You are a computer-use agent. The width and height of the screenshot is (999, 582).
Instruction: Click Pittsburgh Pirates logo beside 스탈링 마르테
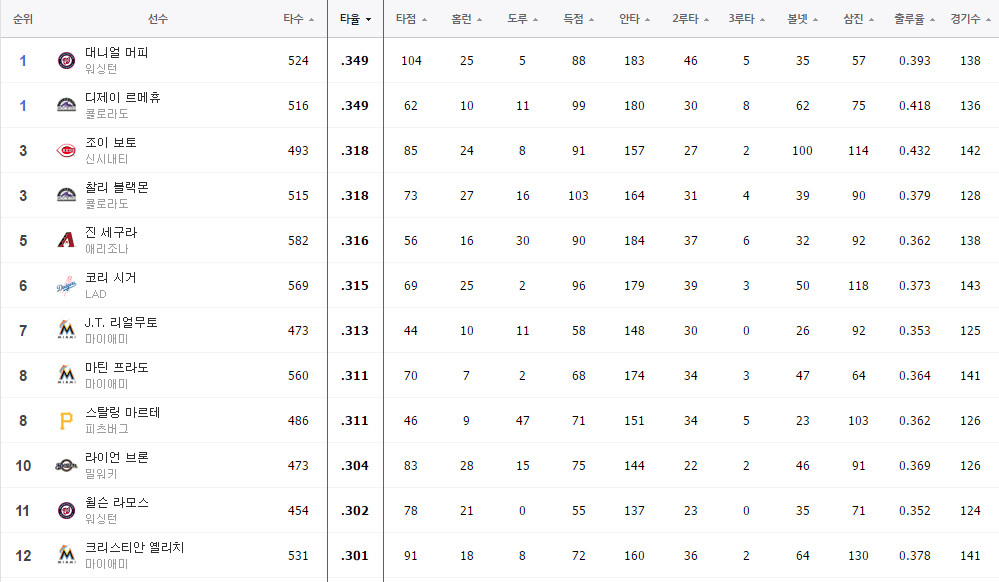point(66,421)
